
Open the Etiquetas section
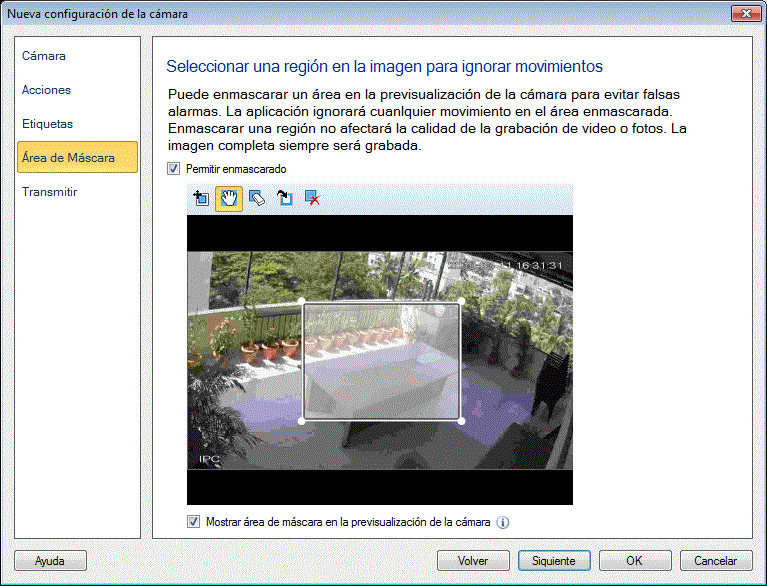[x=48, y=124]
